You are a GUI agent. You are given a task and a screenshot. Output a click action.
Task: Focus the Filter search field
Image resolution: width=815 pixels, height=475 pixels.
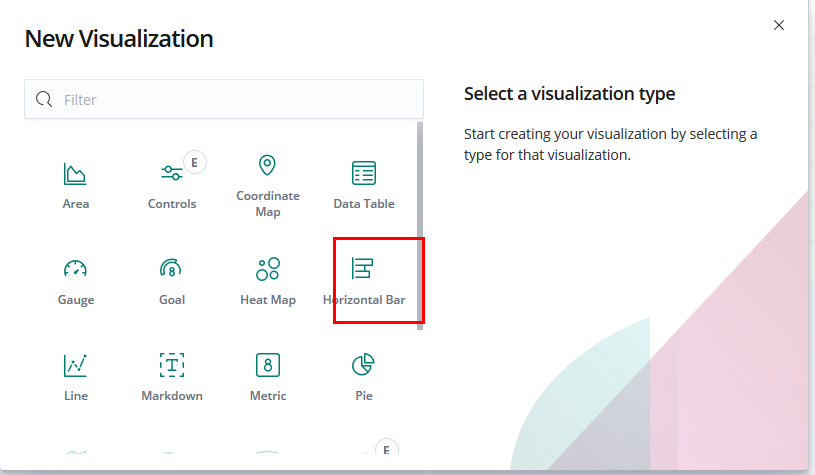click(x=224, y=99)
